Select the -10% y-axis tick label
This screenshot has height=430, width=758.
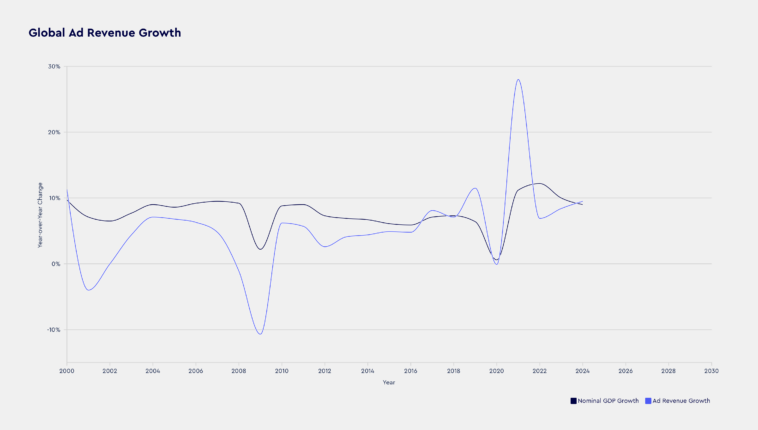pos(53,330)
